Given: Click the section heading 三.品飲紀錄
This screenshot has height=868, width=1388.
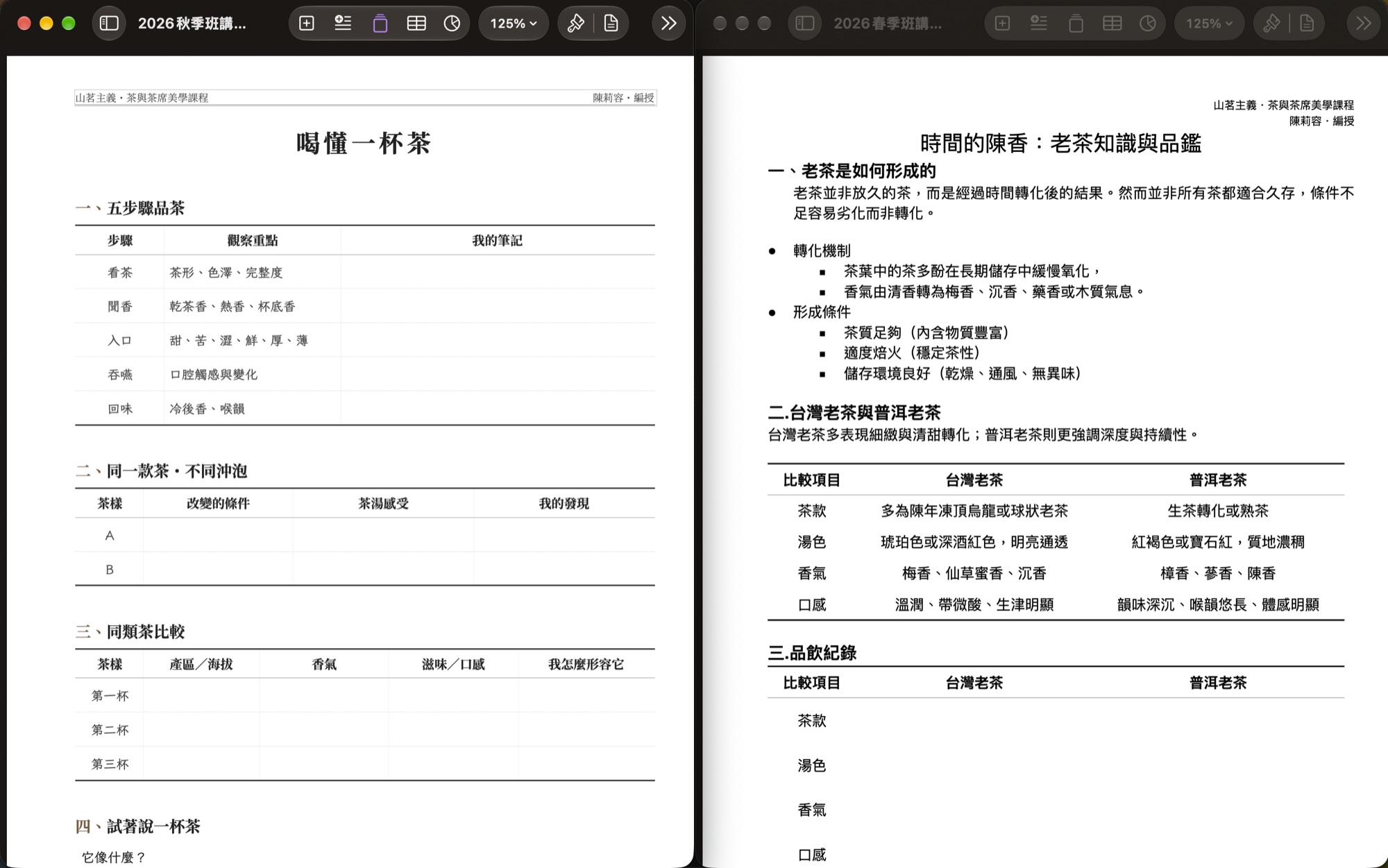Looking at the screenshot, I should (x=813, y=653).
